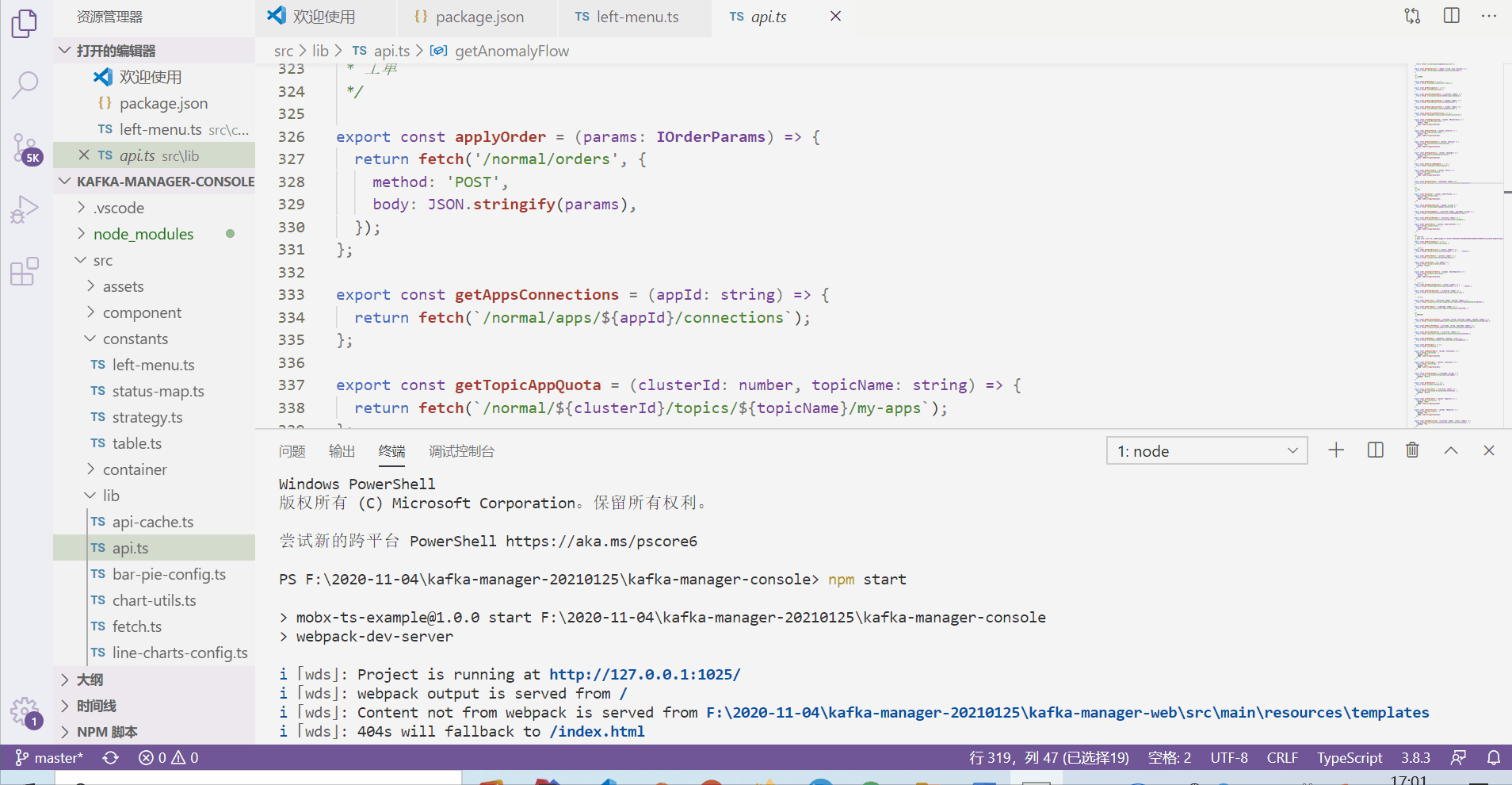1512x785 pixels.
Task: Split the terminal panel
Action: (x=1375, y=450)
